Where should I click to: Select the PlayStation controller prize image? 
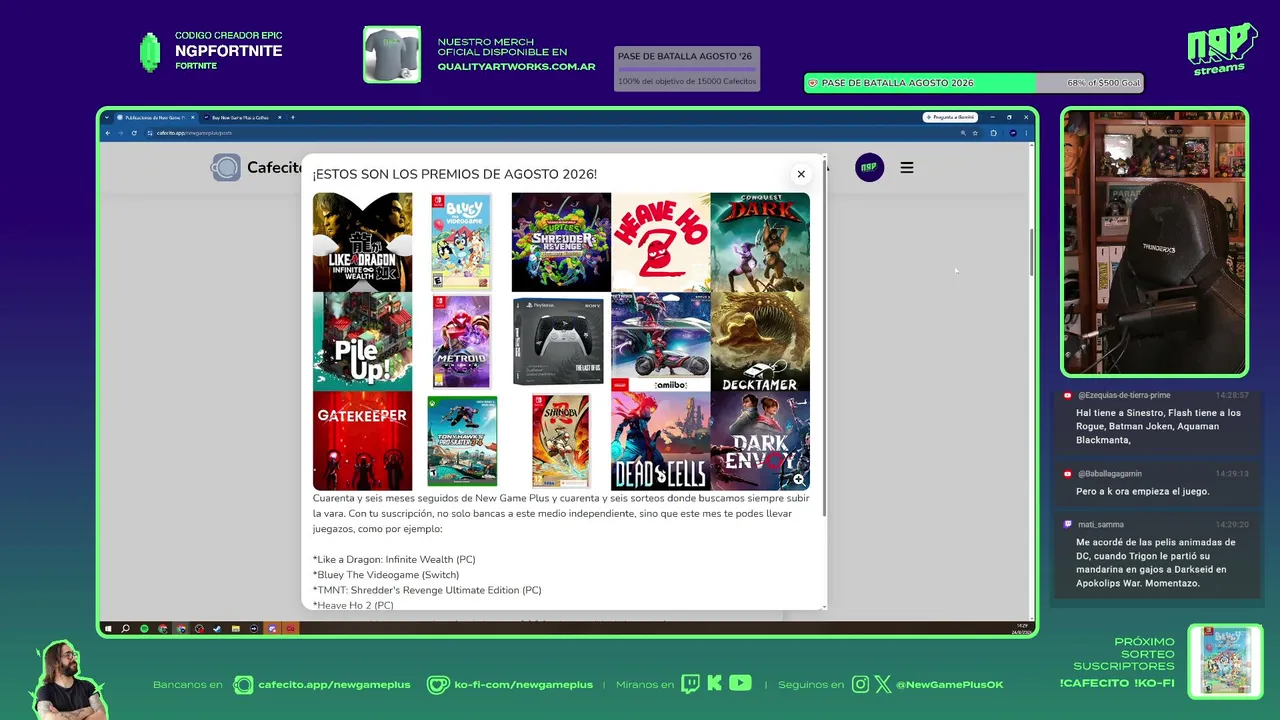(559, 341)
